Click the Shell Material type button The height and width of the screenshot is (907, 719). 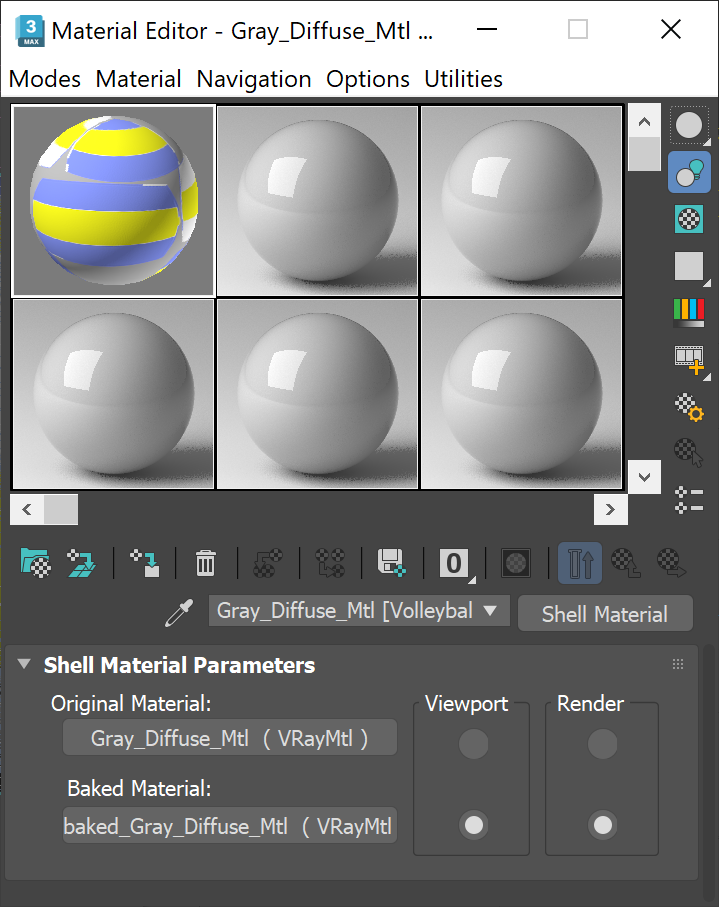[605, 613]
